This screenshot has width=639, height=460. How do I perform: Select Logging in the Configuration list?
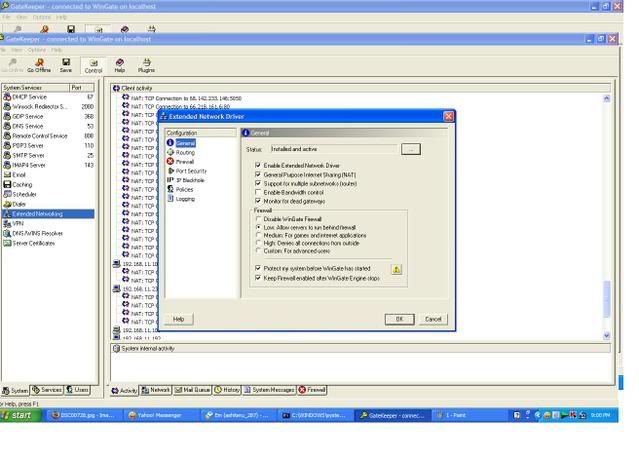pyautogui.click(x=181, y=199)
